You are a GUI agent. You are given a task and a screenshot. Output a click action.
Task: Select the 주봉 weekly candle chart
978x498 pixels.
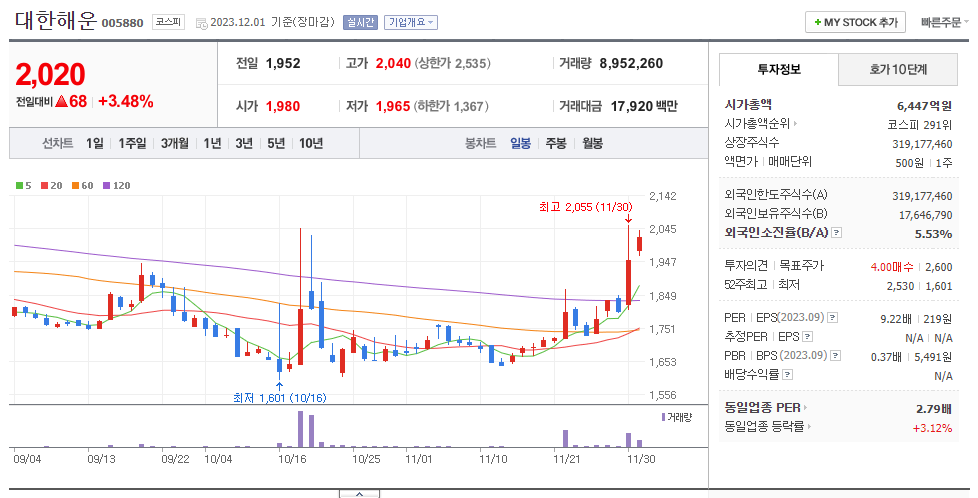(556, 144)
